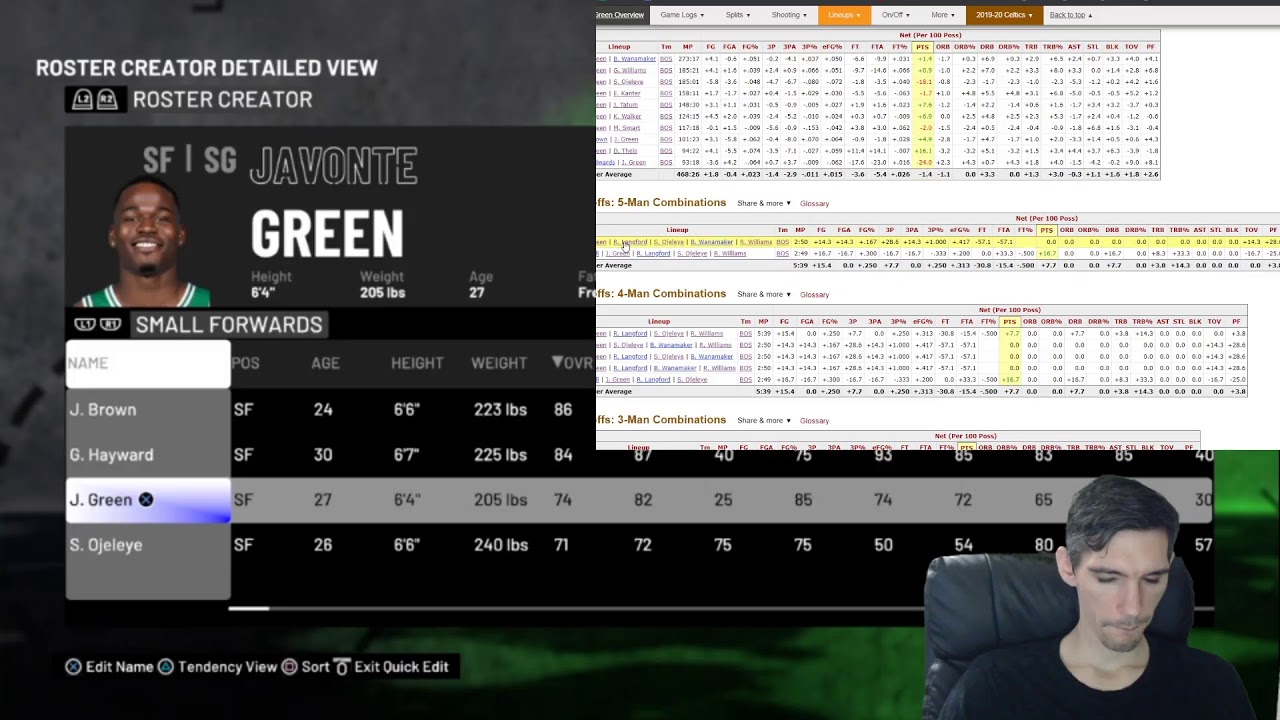Screen dimensions: 1280x720
Task: Open the Game Logs dropdown
Action: (x=682, y=15)
